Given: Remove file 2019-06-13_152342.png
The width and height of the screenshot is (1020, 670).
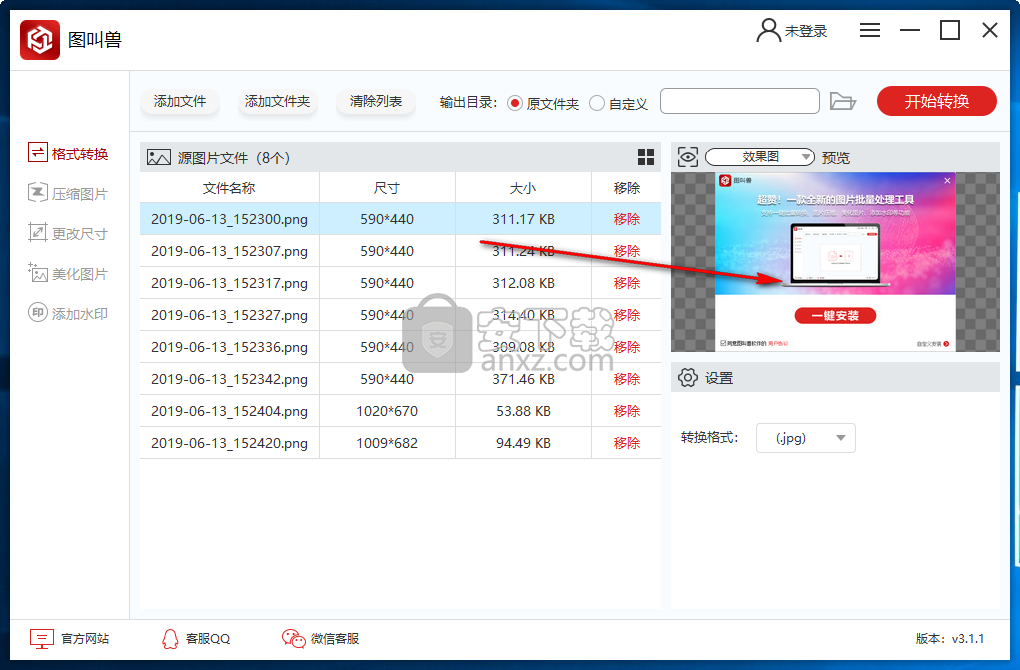Looking at the screenshot, I should click(626, 379).
